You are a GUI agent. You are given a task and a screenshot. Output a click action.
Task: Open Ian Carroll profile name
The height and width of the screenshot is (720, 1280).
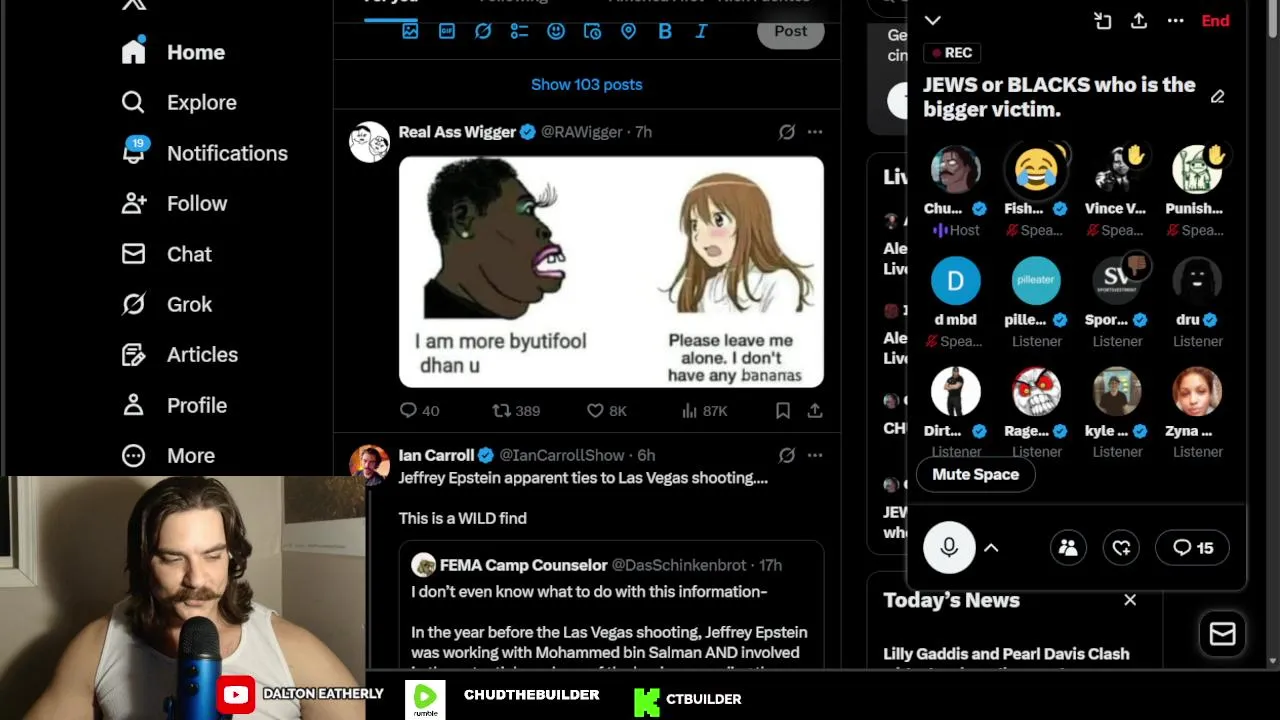click(436, 455)
